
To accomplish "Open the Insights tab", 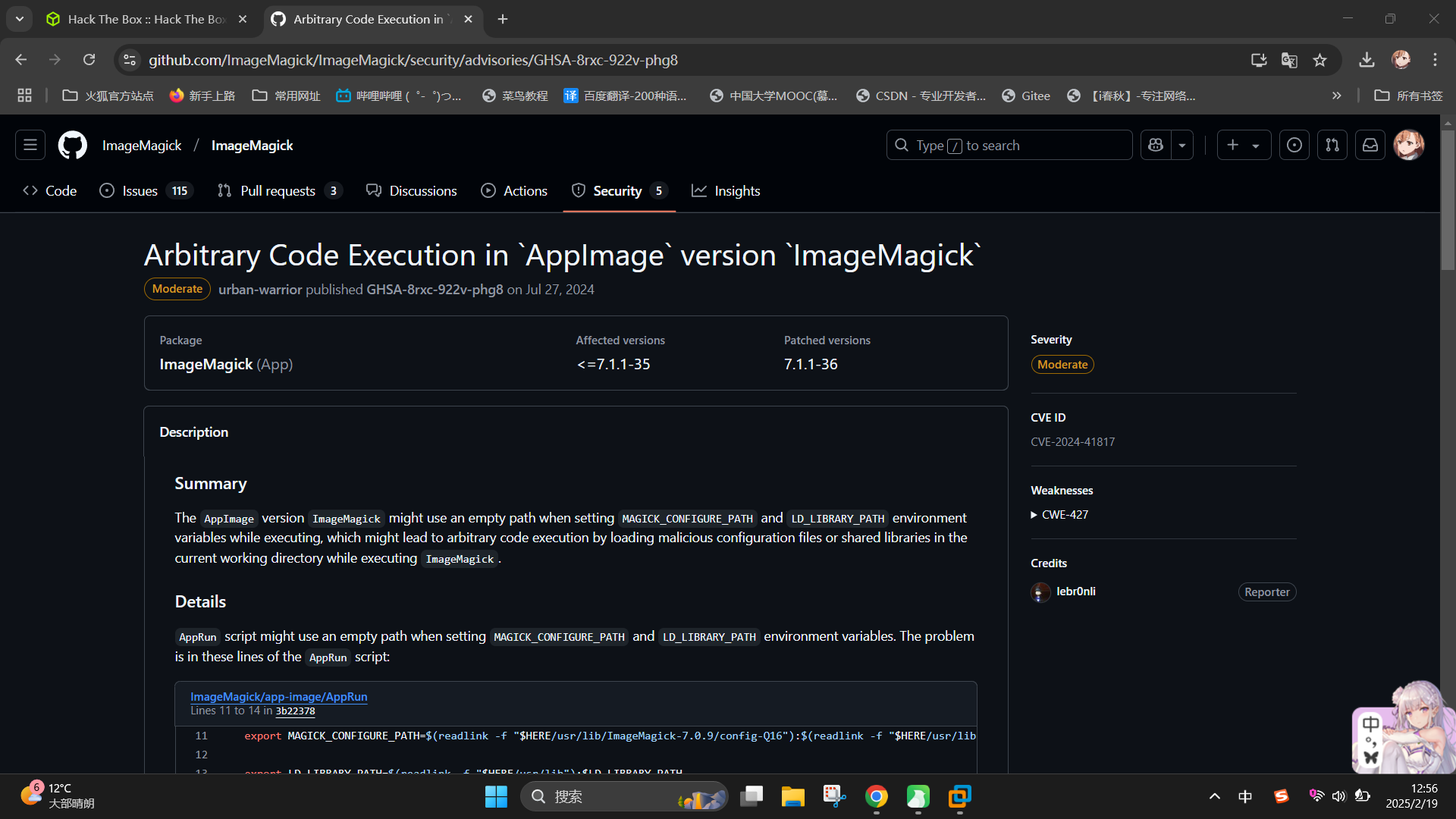I will click(x=726, y=191).
